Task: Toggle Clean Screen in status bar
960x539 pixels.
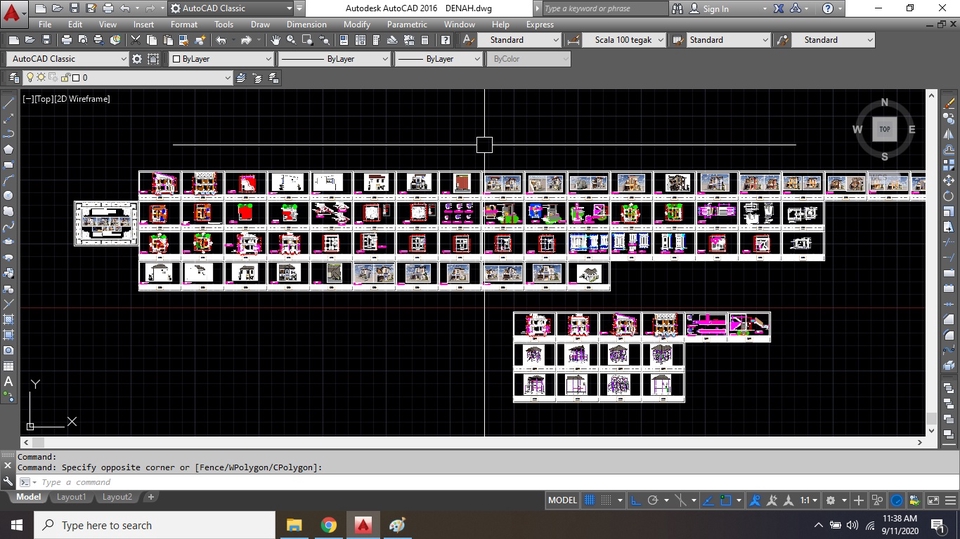Action: coord(933,500)
